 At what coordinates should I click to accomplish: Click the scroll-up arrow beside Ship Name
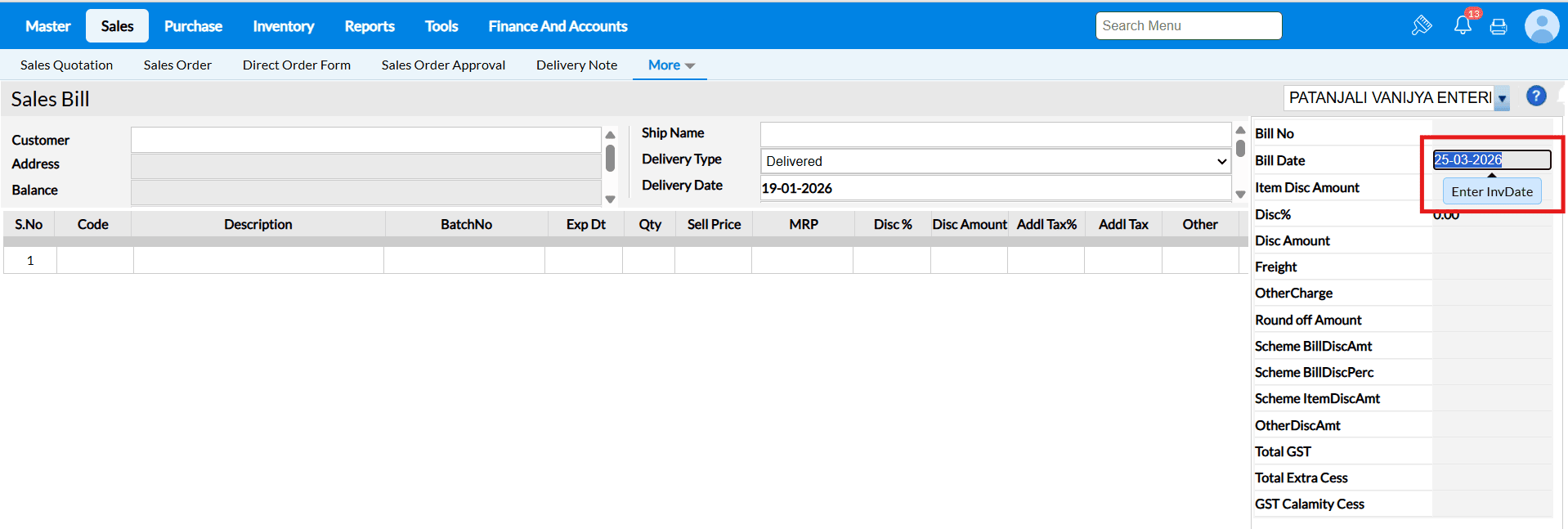click(1240, 130)
